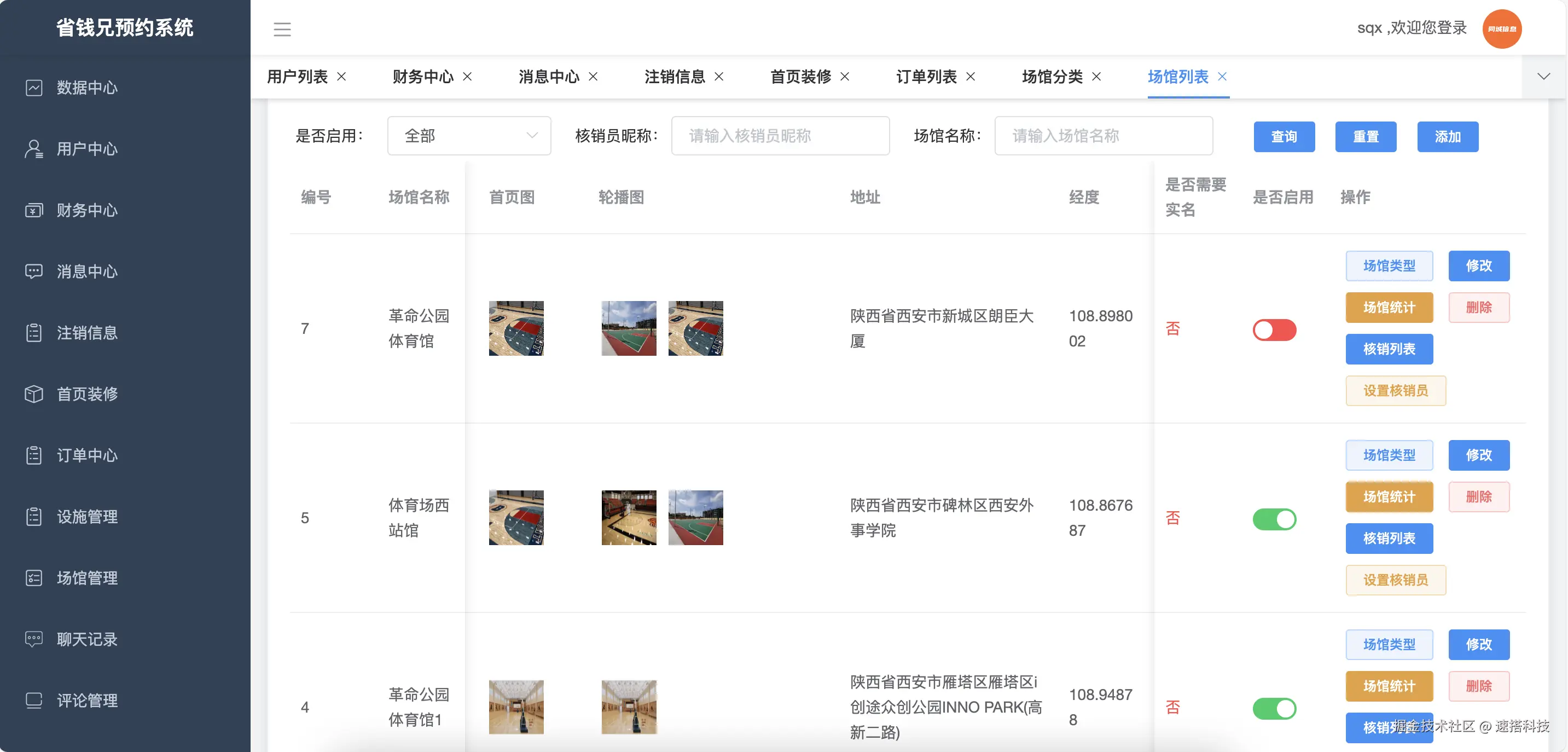Open 场馆管理 from the sidebar
This screenshot has width=1568, height=752.
86,578
